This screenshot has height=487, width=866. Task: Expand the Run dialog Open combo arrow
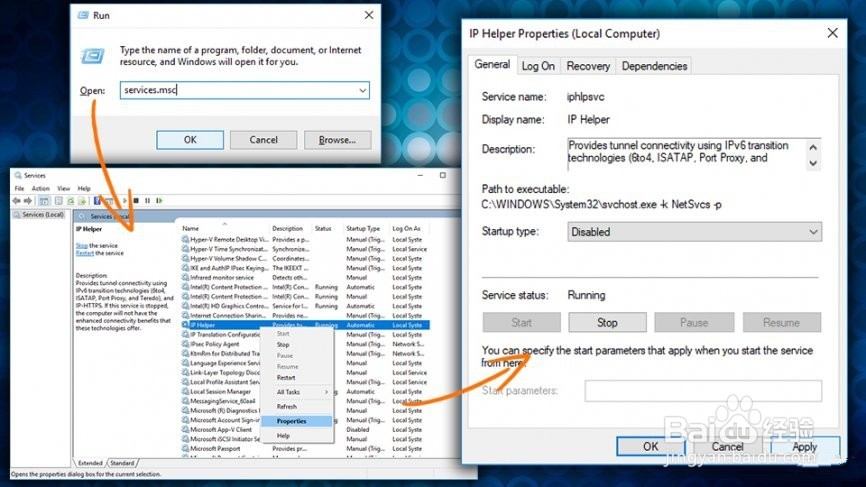362,90
